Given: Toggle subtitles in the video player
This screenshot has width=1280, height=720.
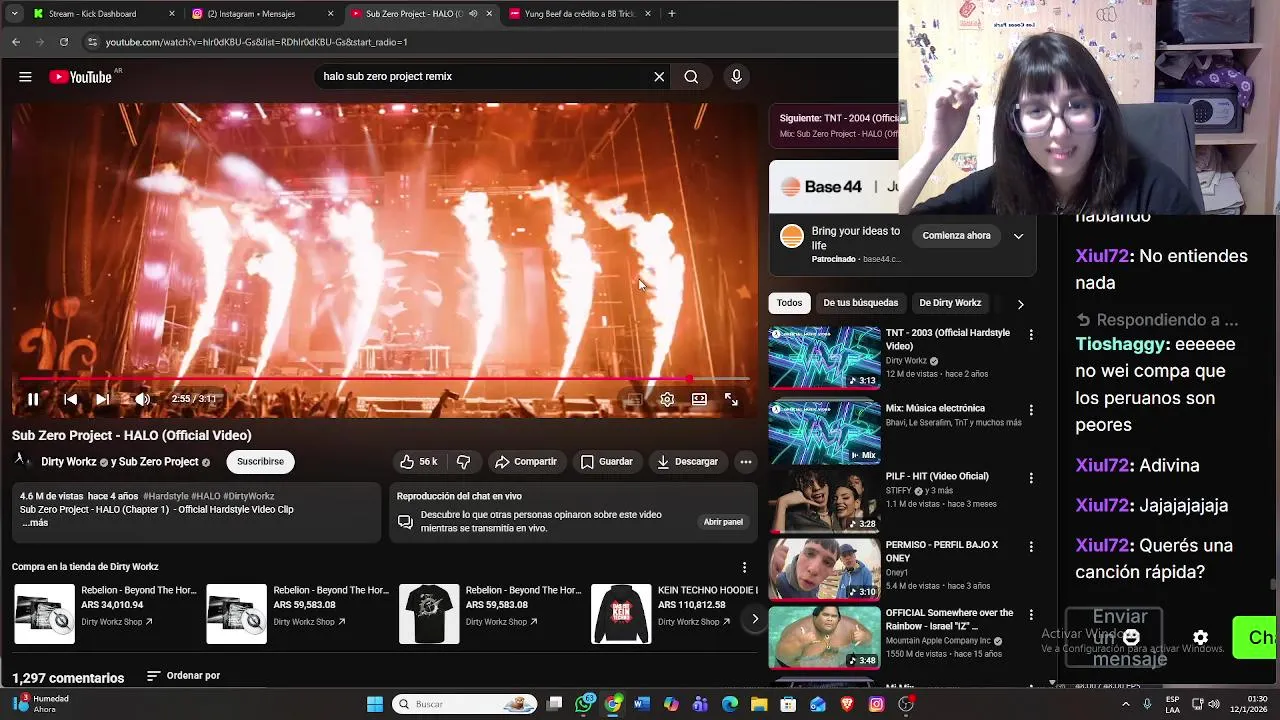Looking at the screenshot, I should coord(633,399).
